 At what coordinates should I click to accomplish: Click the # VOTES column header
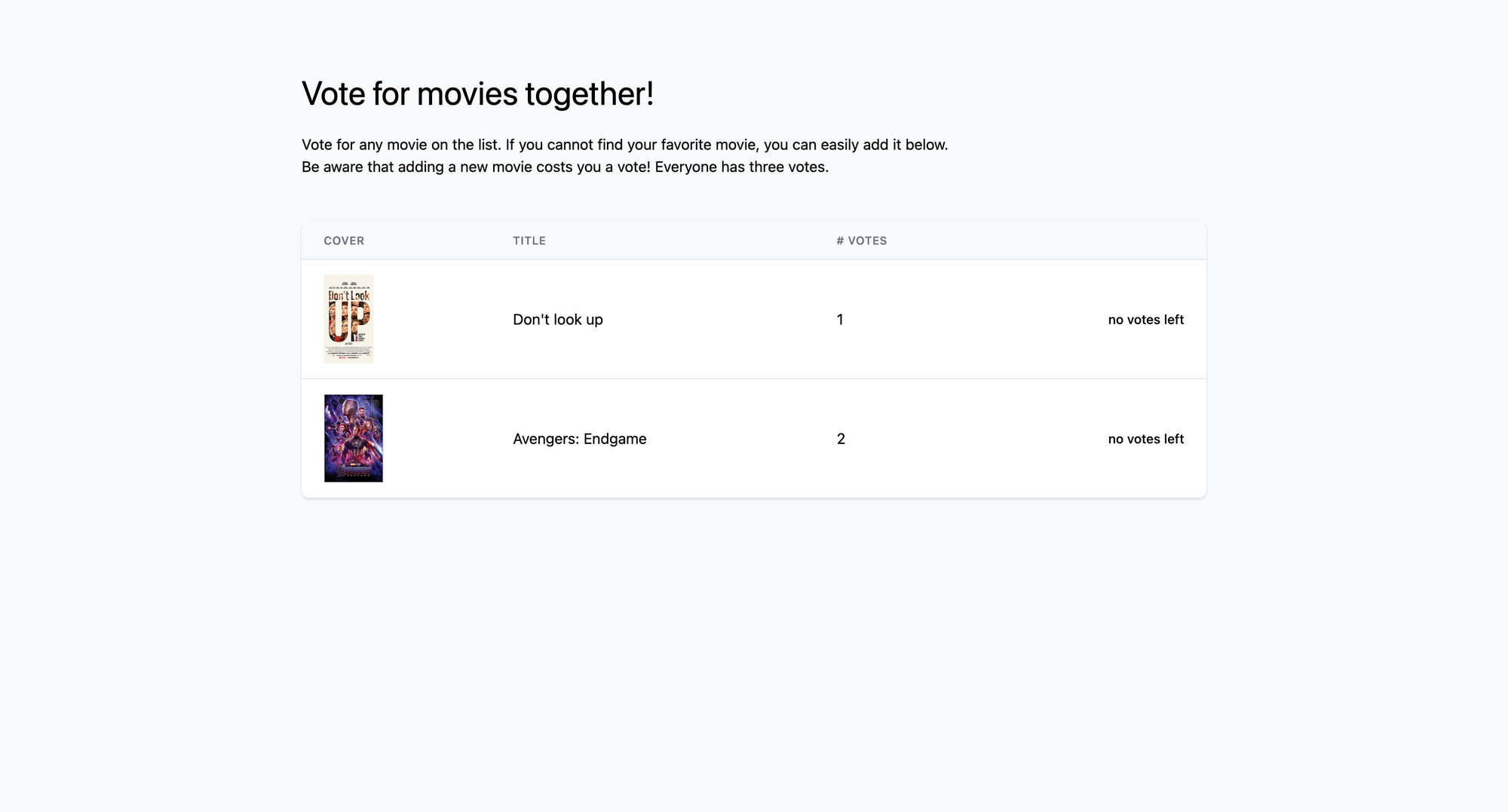pyautogui.click(x=861, y=241)
